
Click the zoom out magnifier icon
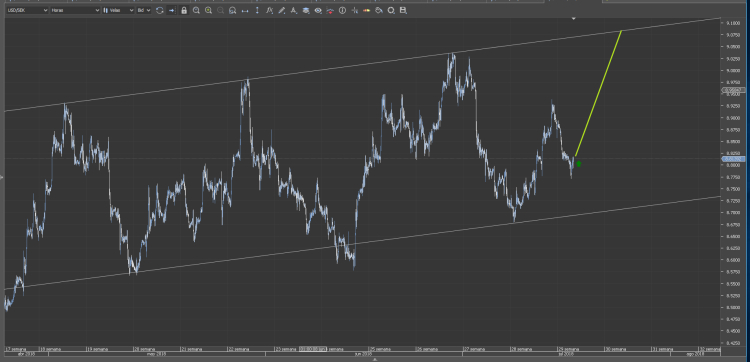pyautogui.click(x=196, y=10)
